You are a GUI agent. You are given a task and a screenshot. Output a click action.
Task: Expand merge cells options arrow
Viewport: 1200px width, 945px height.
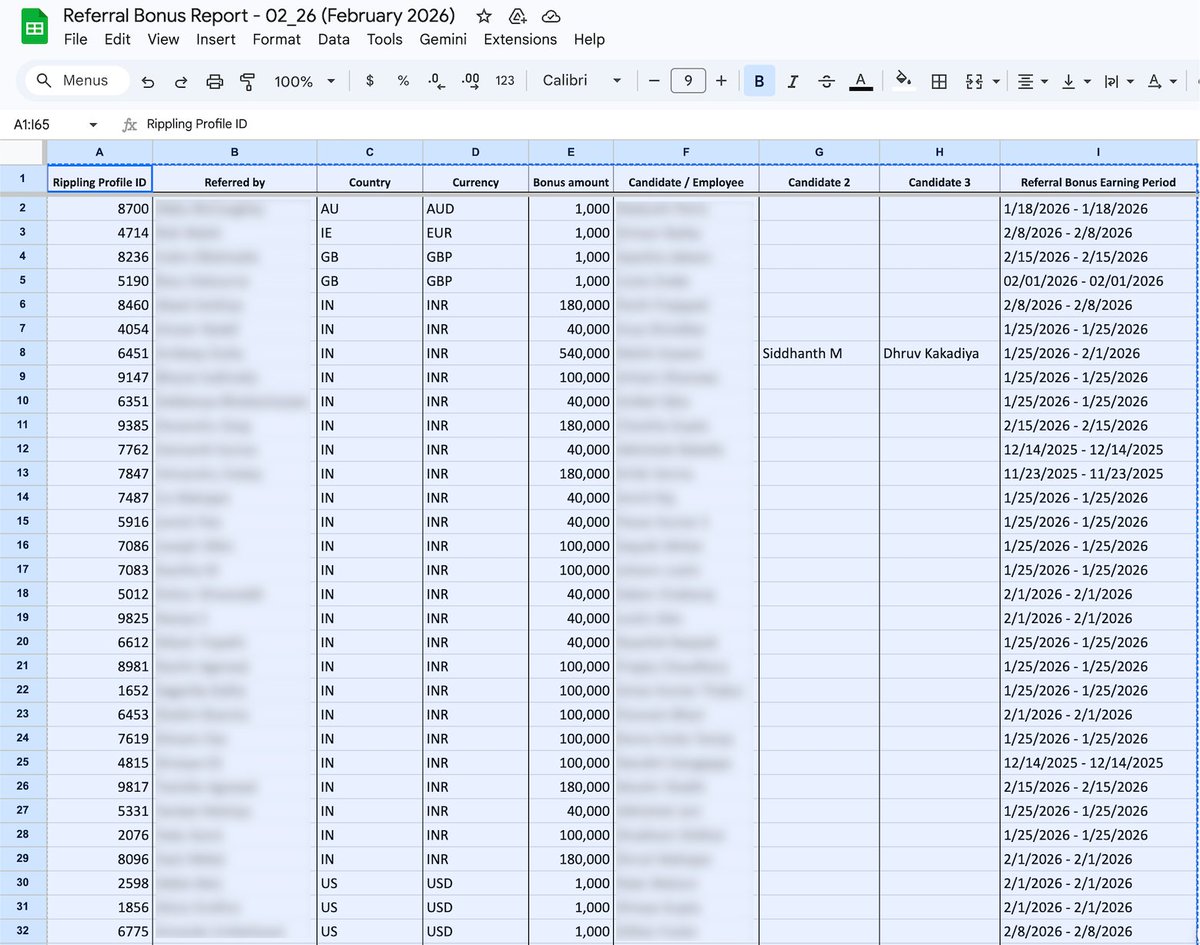tap(996, 81)
